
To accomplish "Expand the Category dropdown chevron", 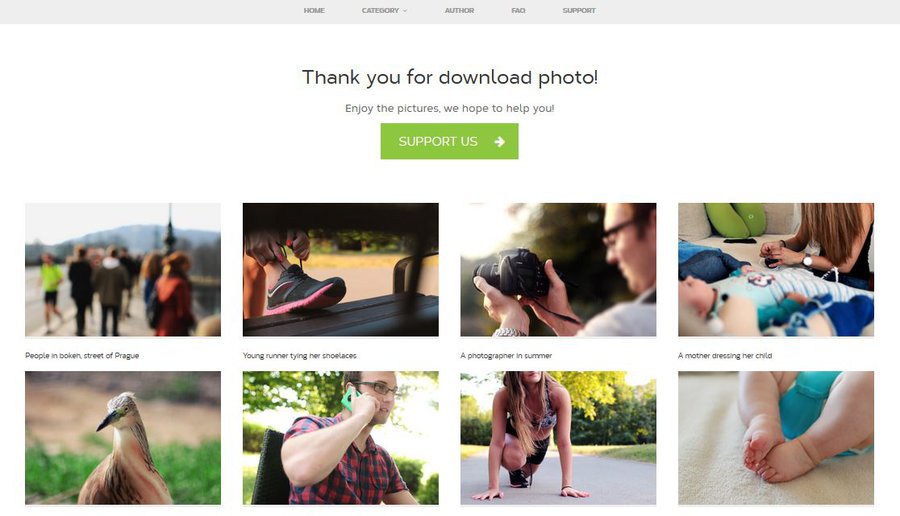I will click(405, 11).
